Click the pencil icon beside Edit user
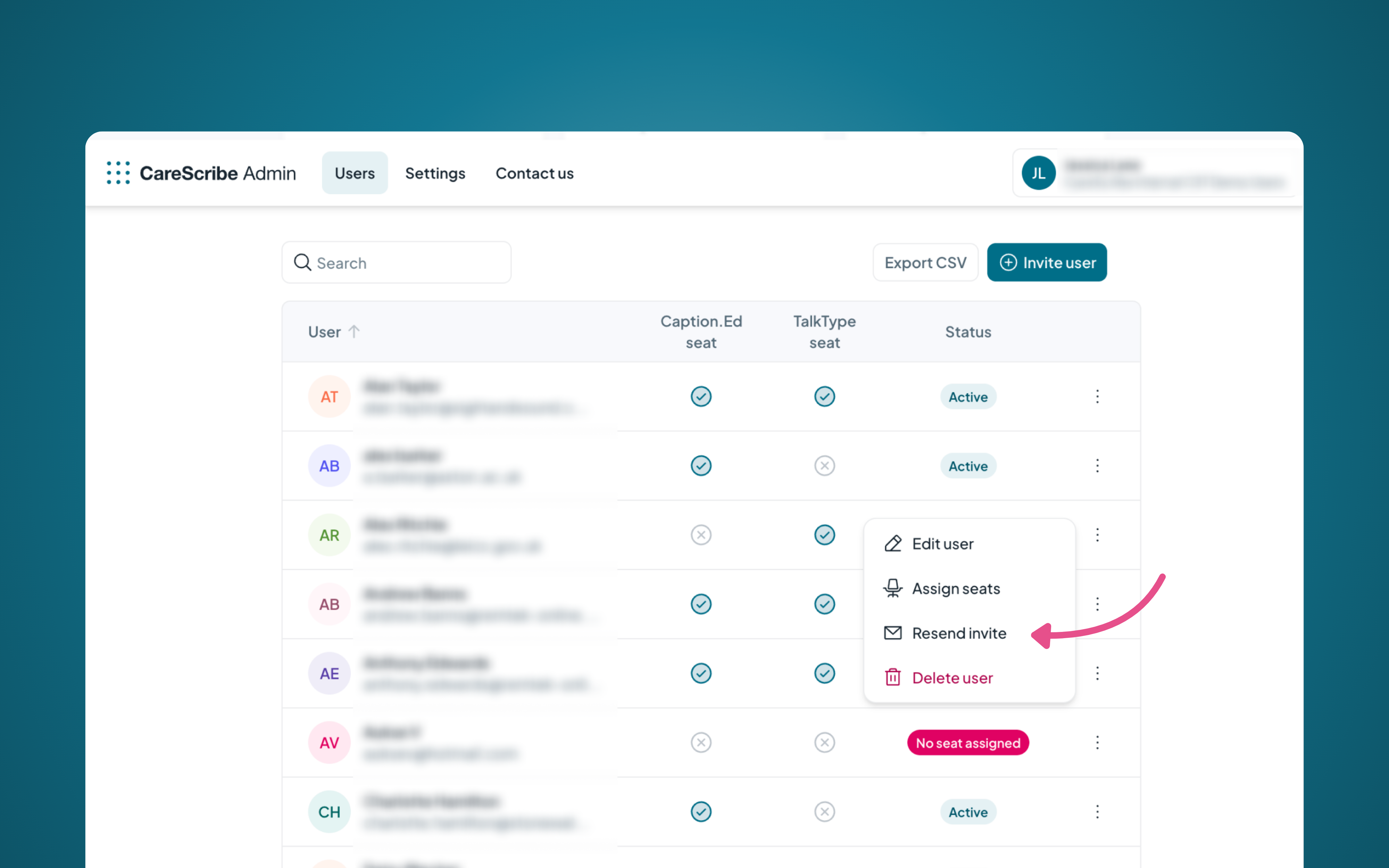 892,544
